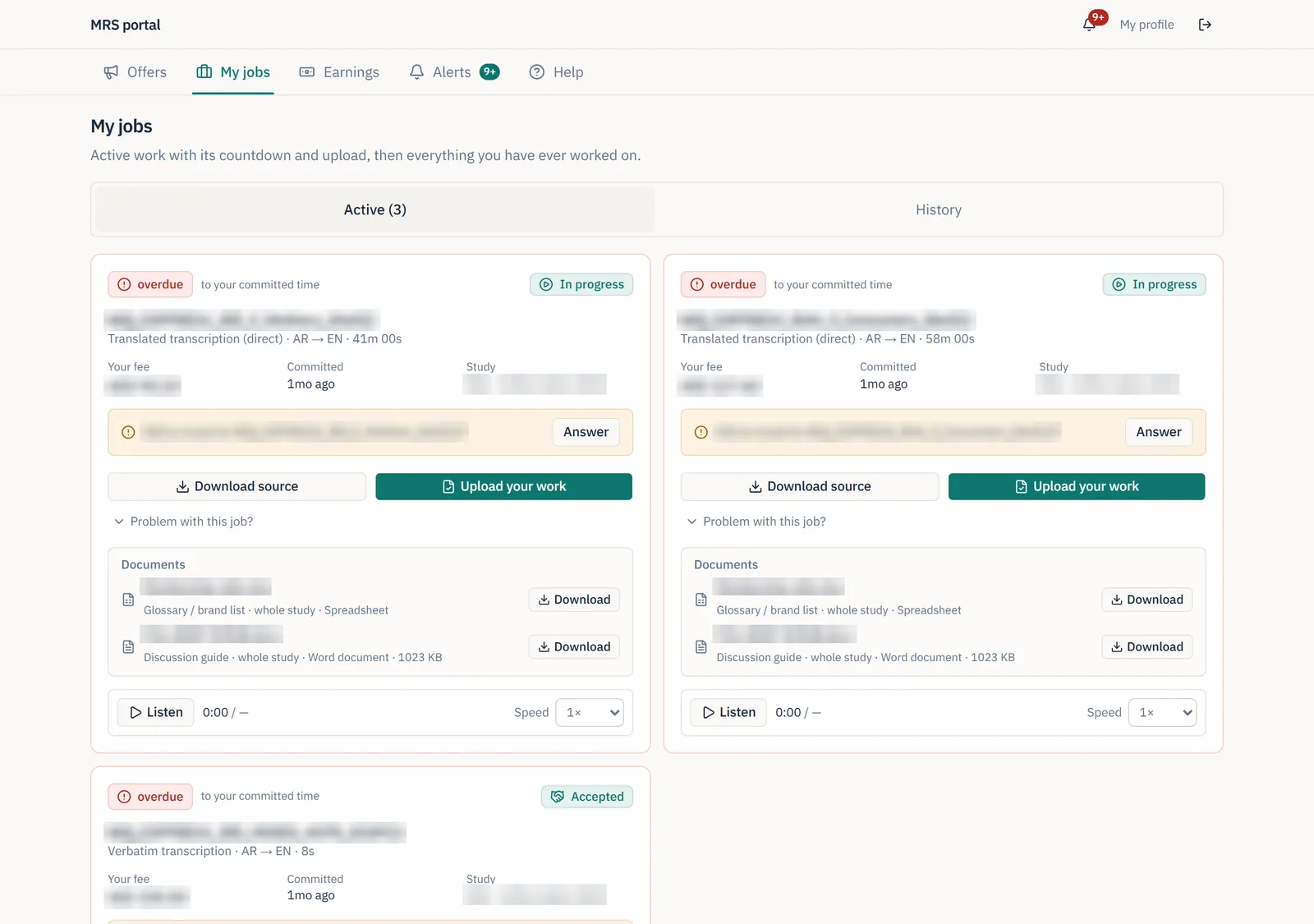Click the discussion guide file icon, 58m 00s job
This screenshot has height=924, width=1314.
point(701,647)
